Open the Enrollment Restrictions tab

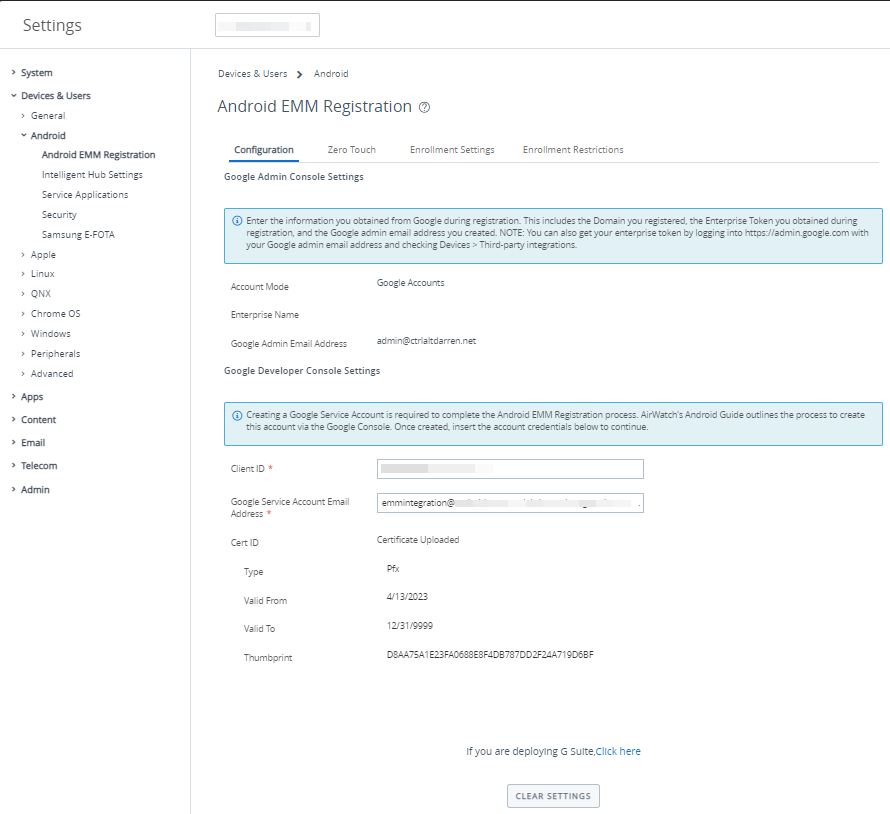point(572,149)
